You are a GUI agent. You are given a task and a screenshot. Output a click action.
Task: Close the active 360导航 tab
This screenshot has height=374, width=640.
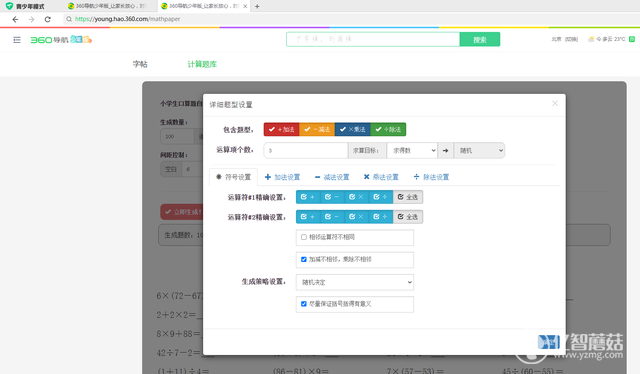(245, 6)
